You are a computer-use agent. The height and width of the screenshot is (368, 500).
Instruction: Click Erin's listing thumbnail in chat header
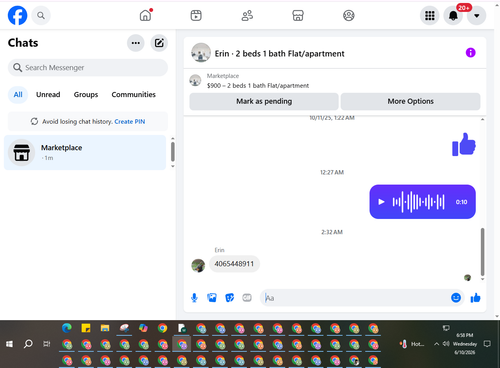tap(201, 53)
